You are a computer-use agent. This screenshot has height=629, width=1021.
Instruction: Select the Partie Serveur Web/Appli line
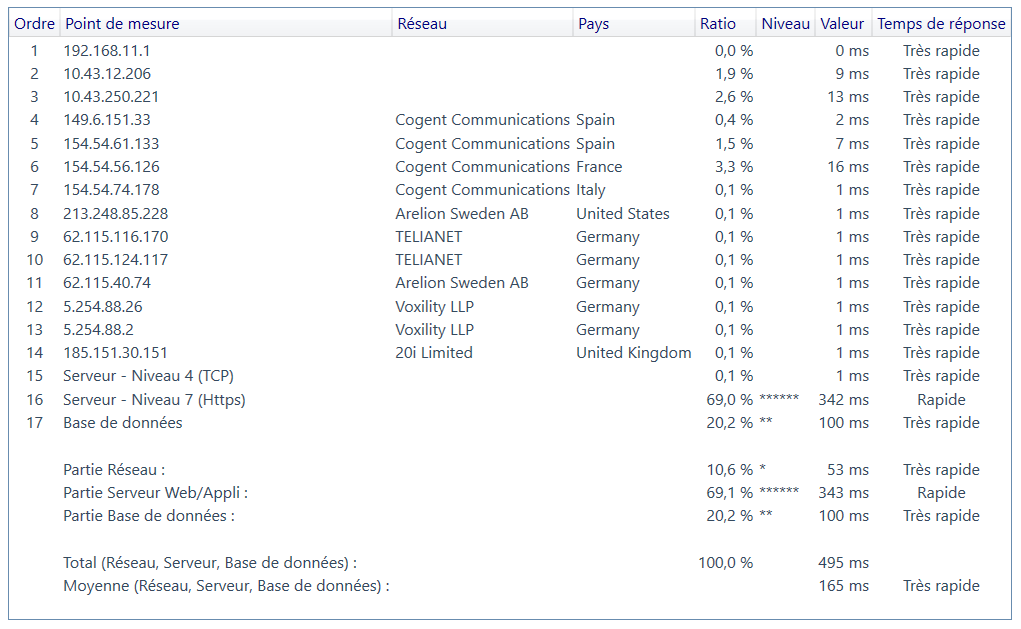tap(510, 493)
